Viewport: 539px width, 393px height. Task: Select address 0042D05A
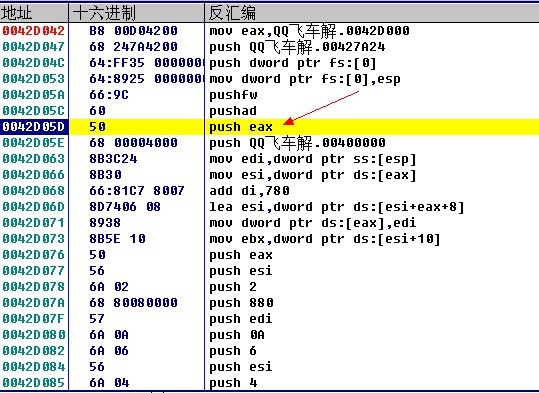click(x=33, y=95)
